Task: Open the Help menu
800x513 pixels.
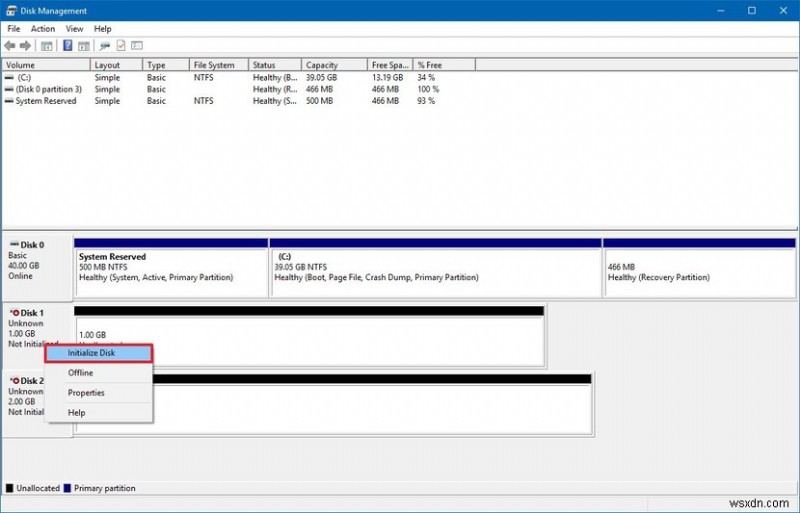Action: [x=103, y=29]
